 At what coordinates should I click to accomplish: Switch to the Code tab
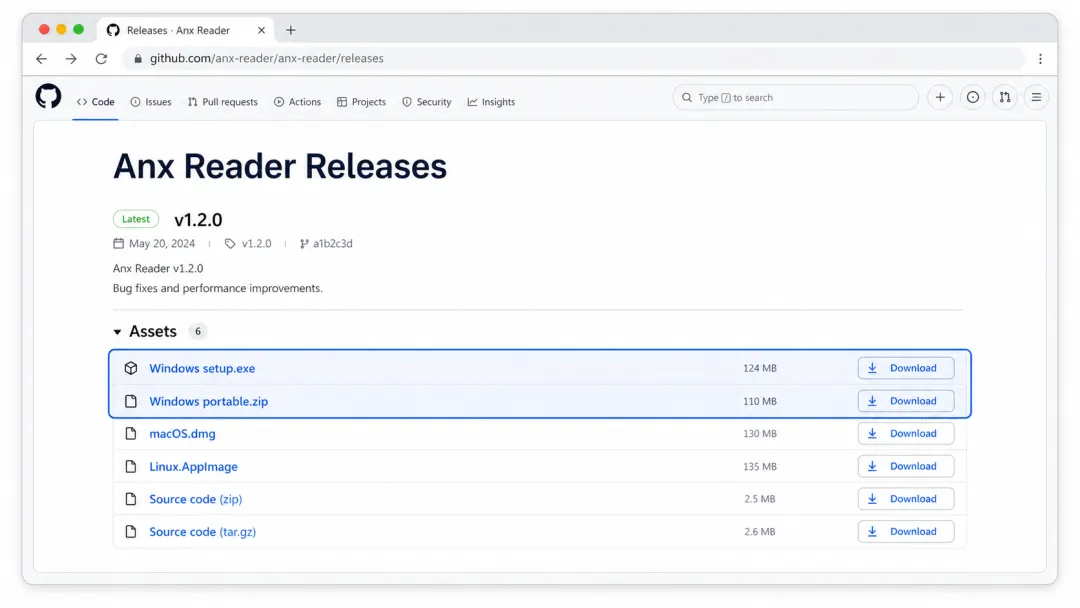tap(96, 102)
